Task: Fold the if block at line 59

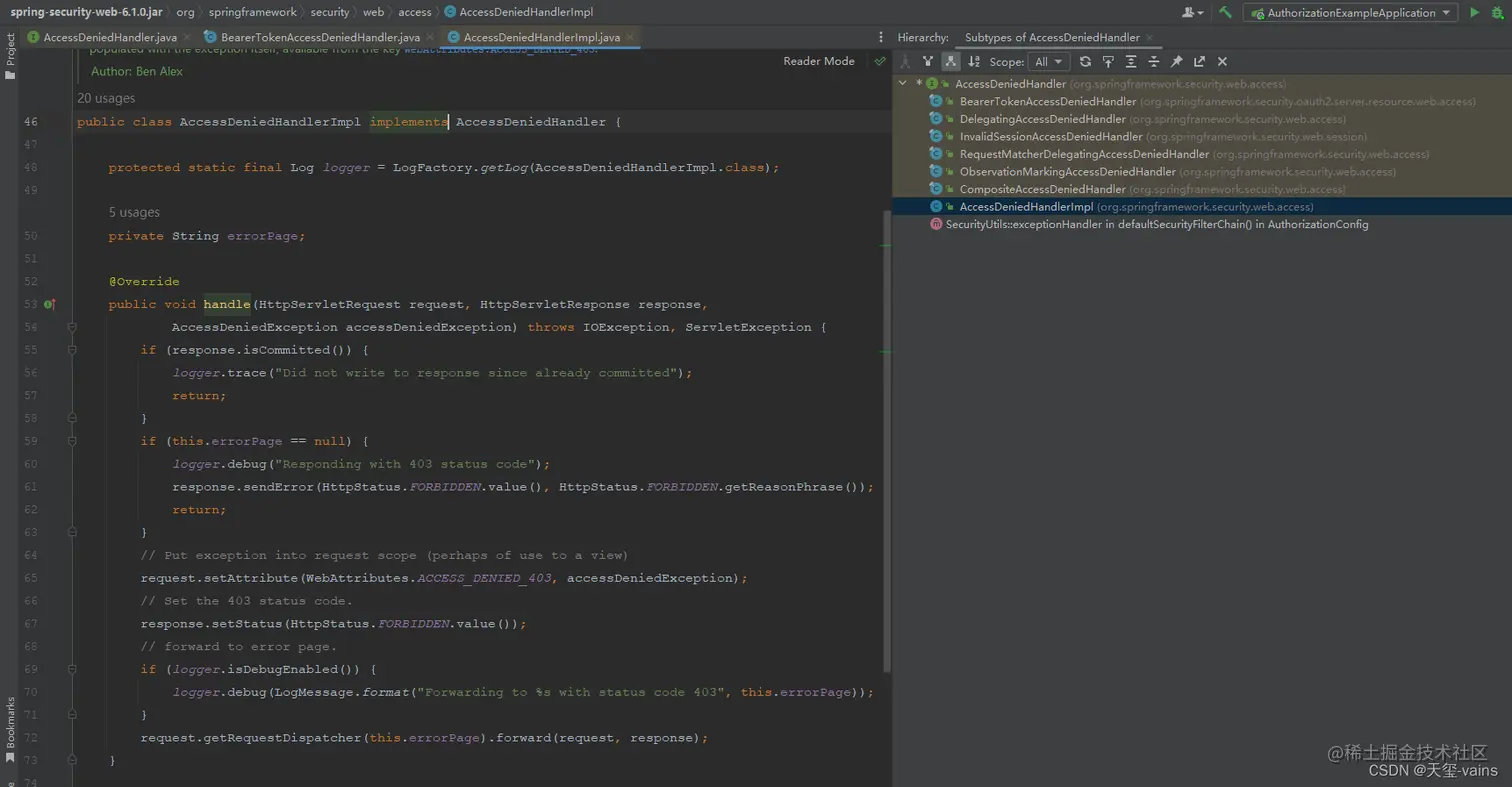Action: [x=72, y=441]
